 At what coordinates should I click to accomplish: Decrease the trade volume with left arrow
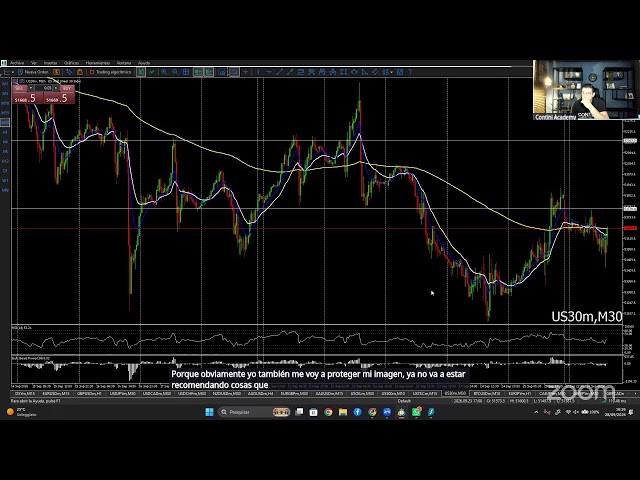pos(30,88)
